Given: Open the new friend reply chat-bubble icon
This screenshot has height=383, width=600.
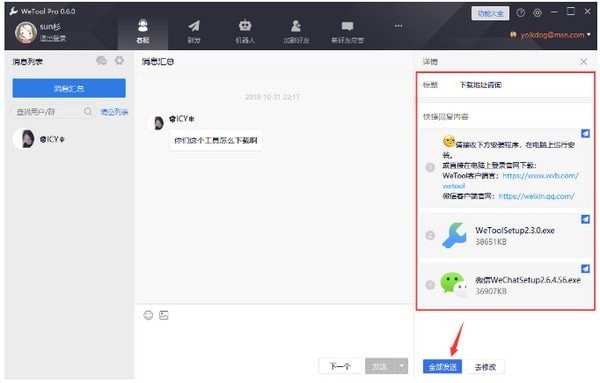Looking at the screenshot, I should pos(347,31).
